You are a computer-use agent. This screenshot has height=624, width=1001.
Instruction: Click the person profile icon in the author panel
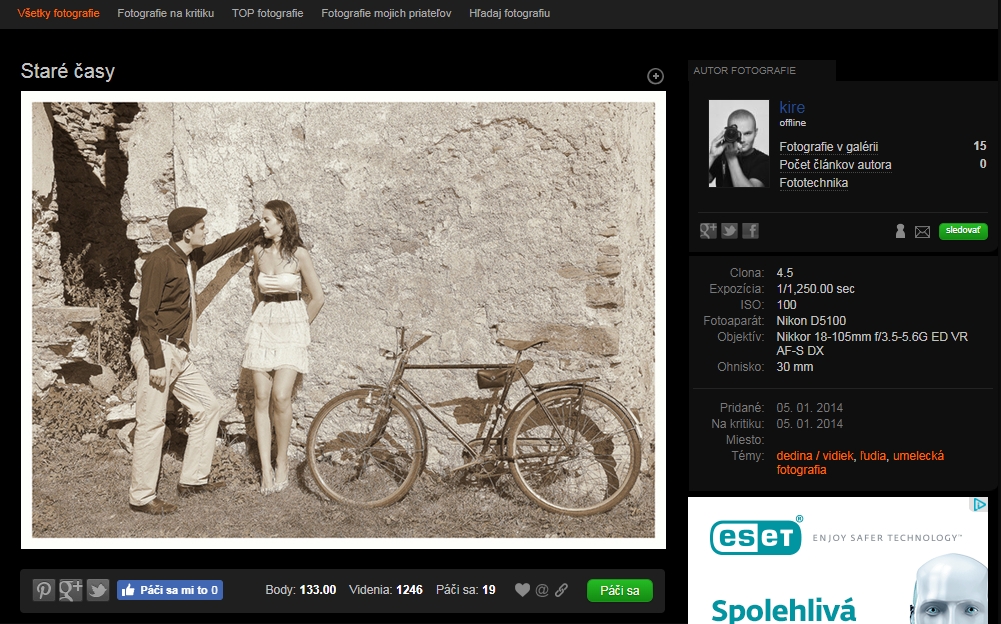900,231
